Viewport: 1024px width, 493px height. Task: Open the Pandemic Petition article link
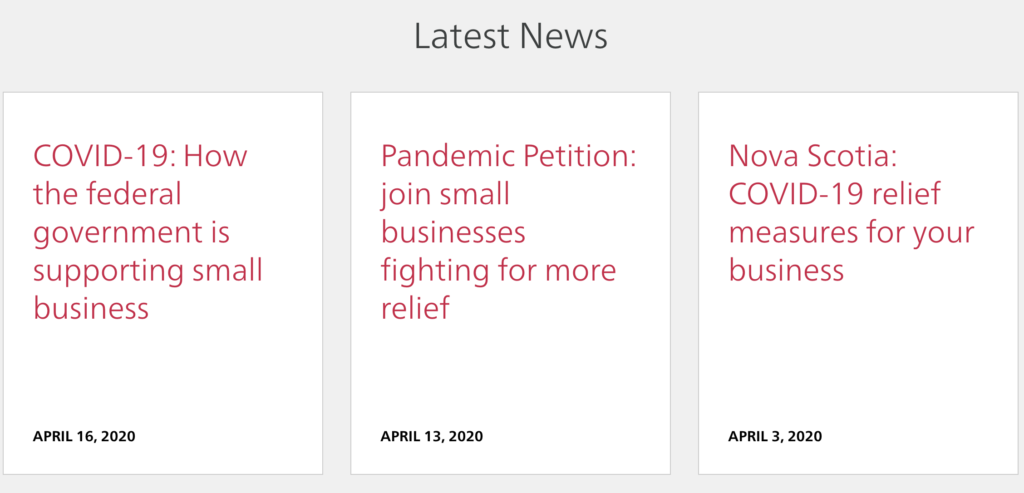pos(508,232)
